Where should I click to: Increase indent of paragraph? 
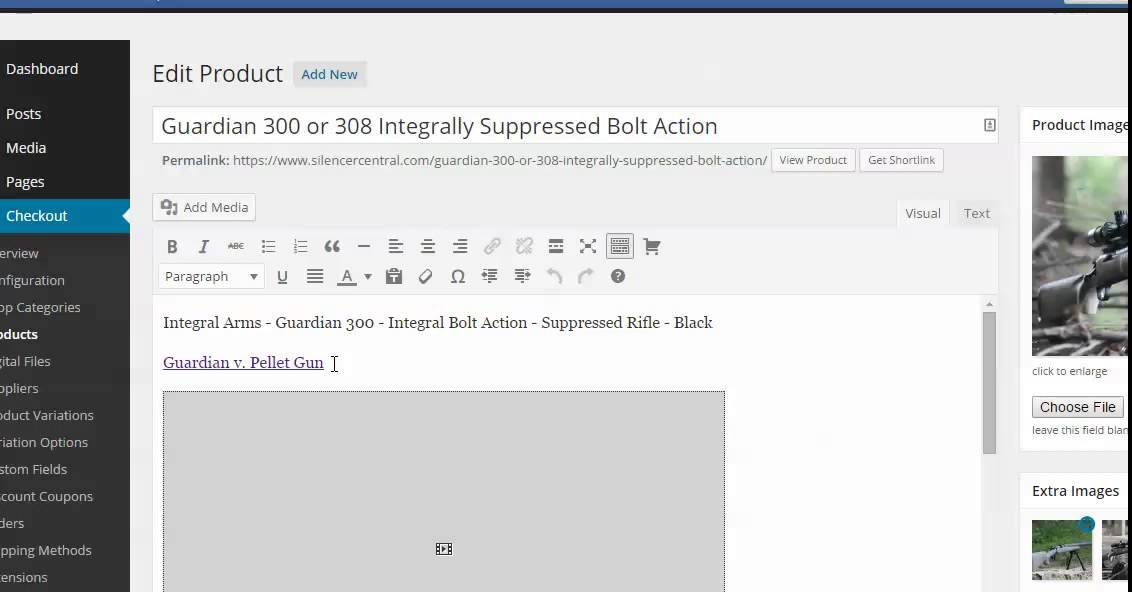tap(522, 277)
